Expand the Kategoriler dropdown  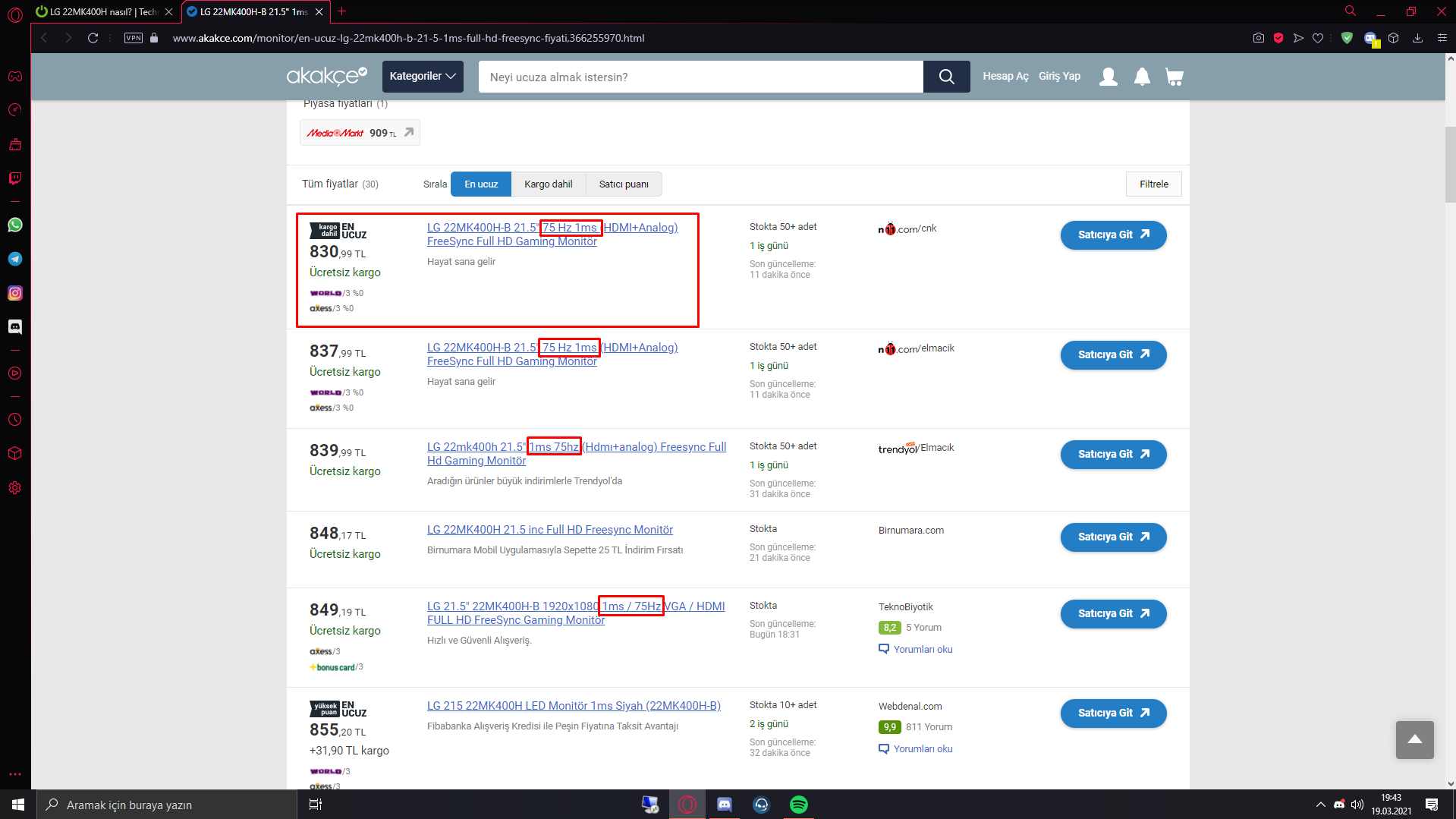[x=423, y=77]
